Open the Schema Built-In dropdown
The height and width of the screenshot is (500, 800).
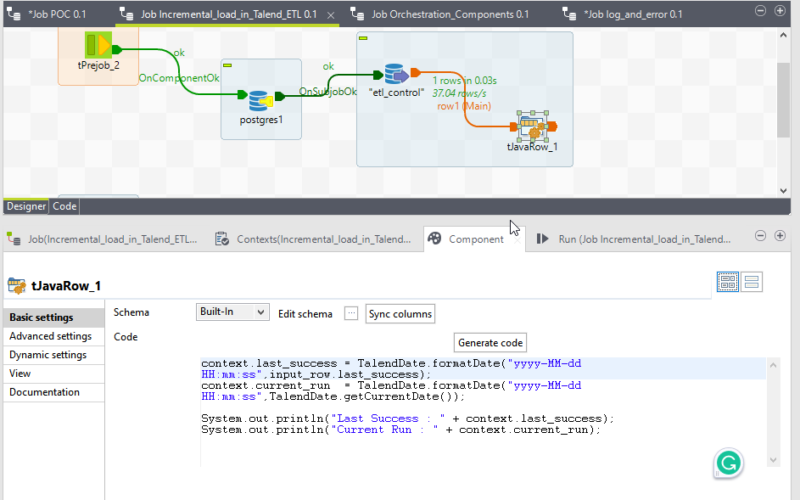pos(232,313)
